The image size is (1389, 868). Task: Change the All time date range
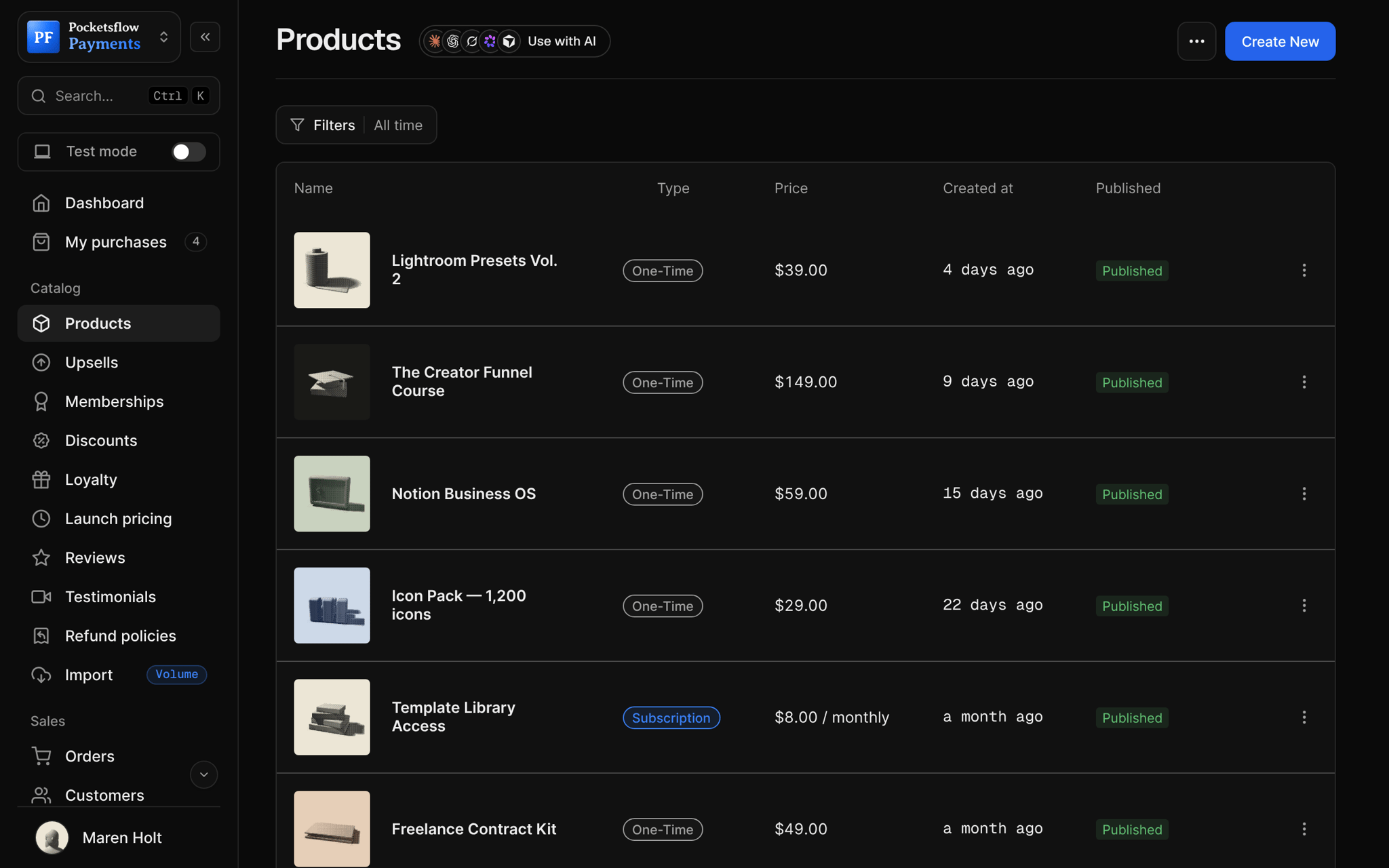point(398,125)
